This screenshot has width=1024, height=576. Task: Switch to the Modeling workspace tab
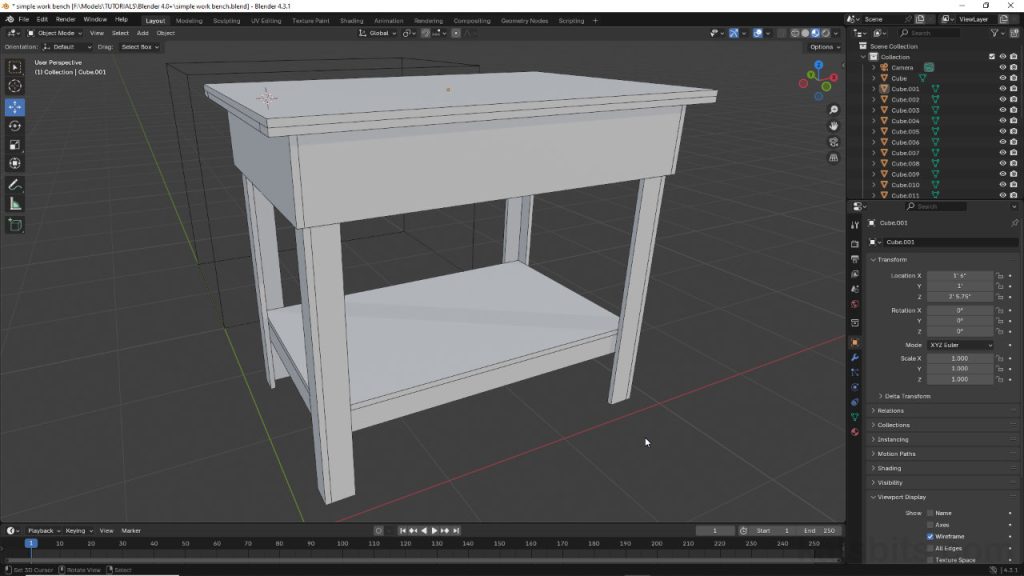click(x=188, y=20)
